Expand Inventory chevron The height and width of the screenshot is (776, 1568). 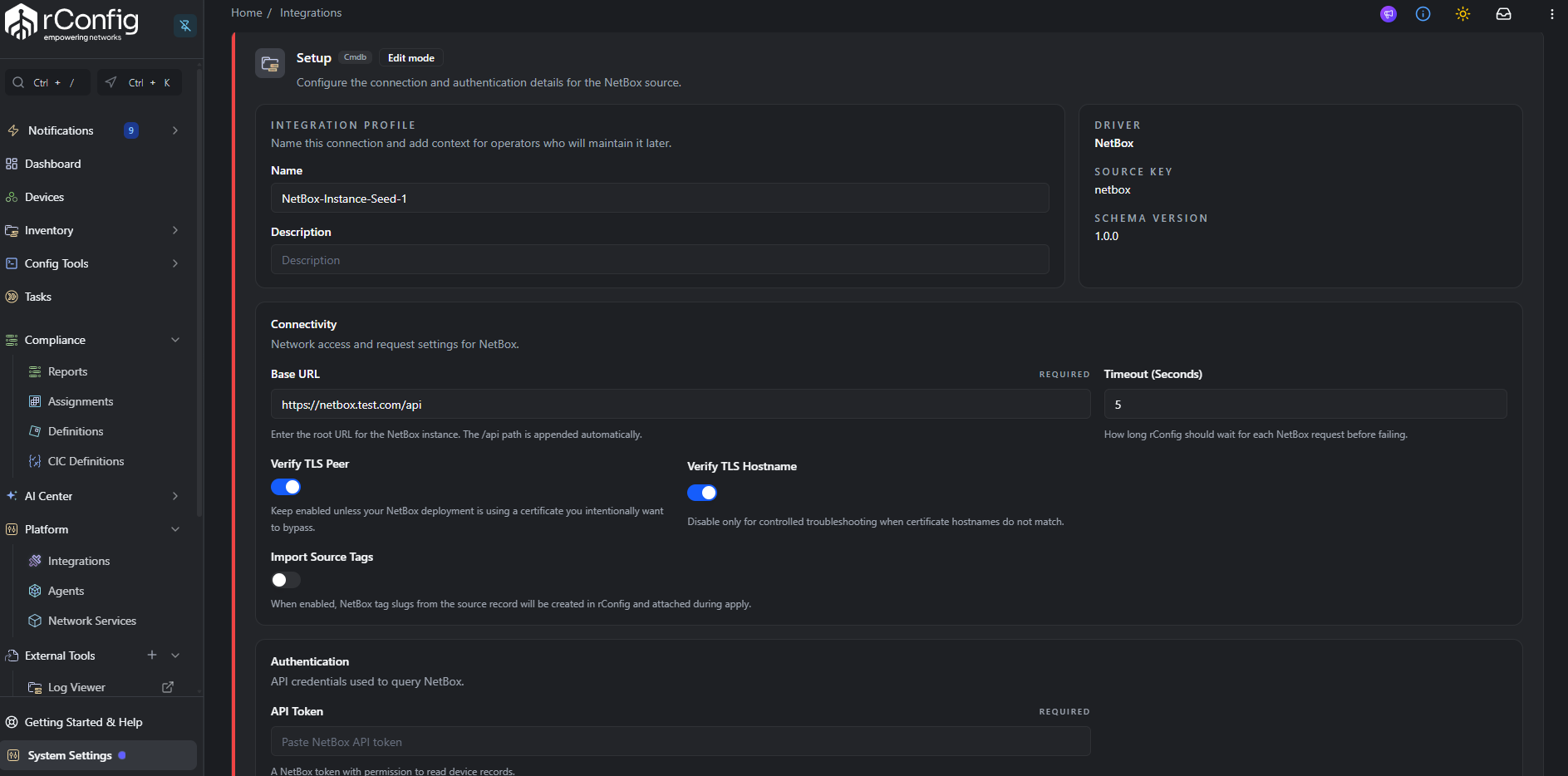click(175, 230)
